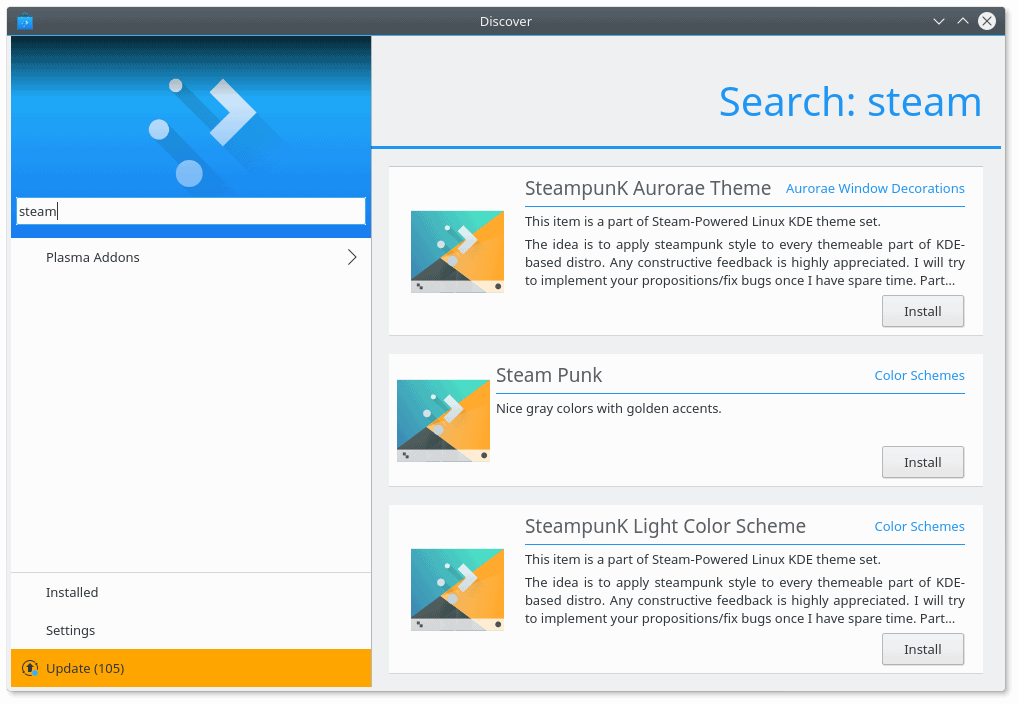Open Update (105) in the sidebar

pyautogui.click(x=191, y=668)
